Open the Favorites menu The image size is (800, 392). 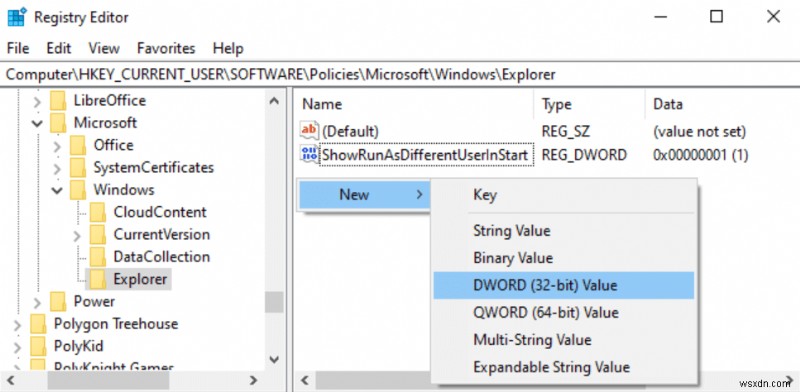tap(166, 48)
